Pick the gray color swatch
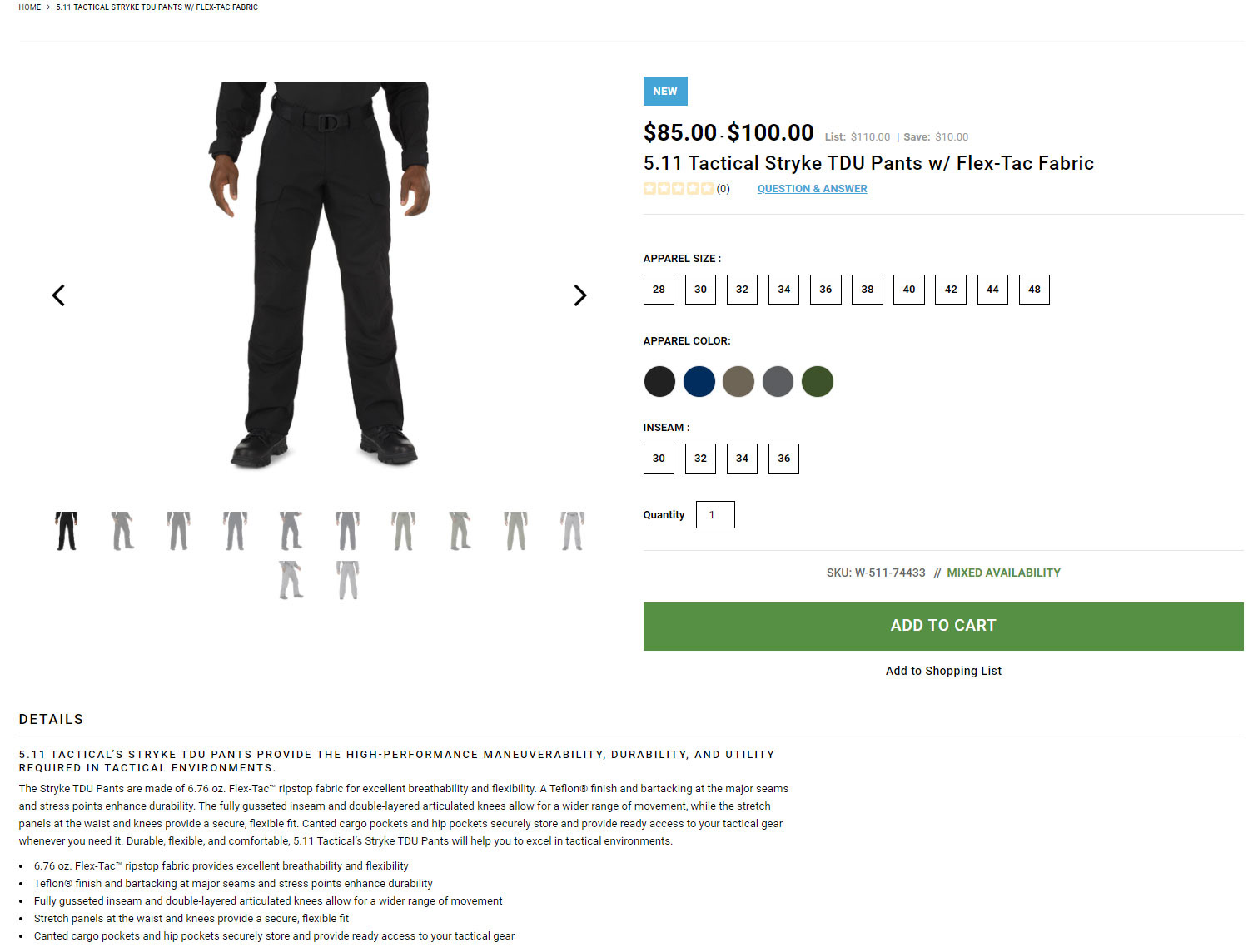1258x952 pixels. click(x=778, y=382)
